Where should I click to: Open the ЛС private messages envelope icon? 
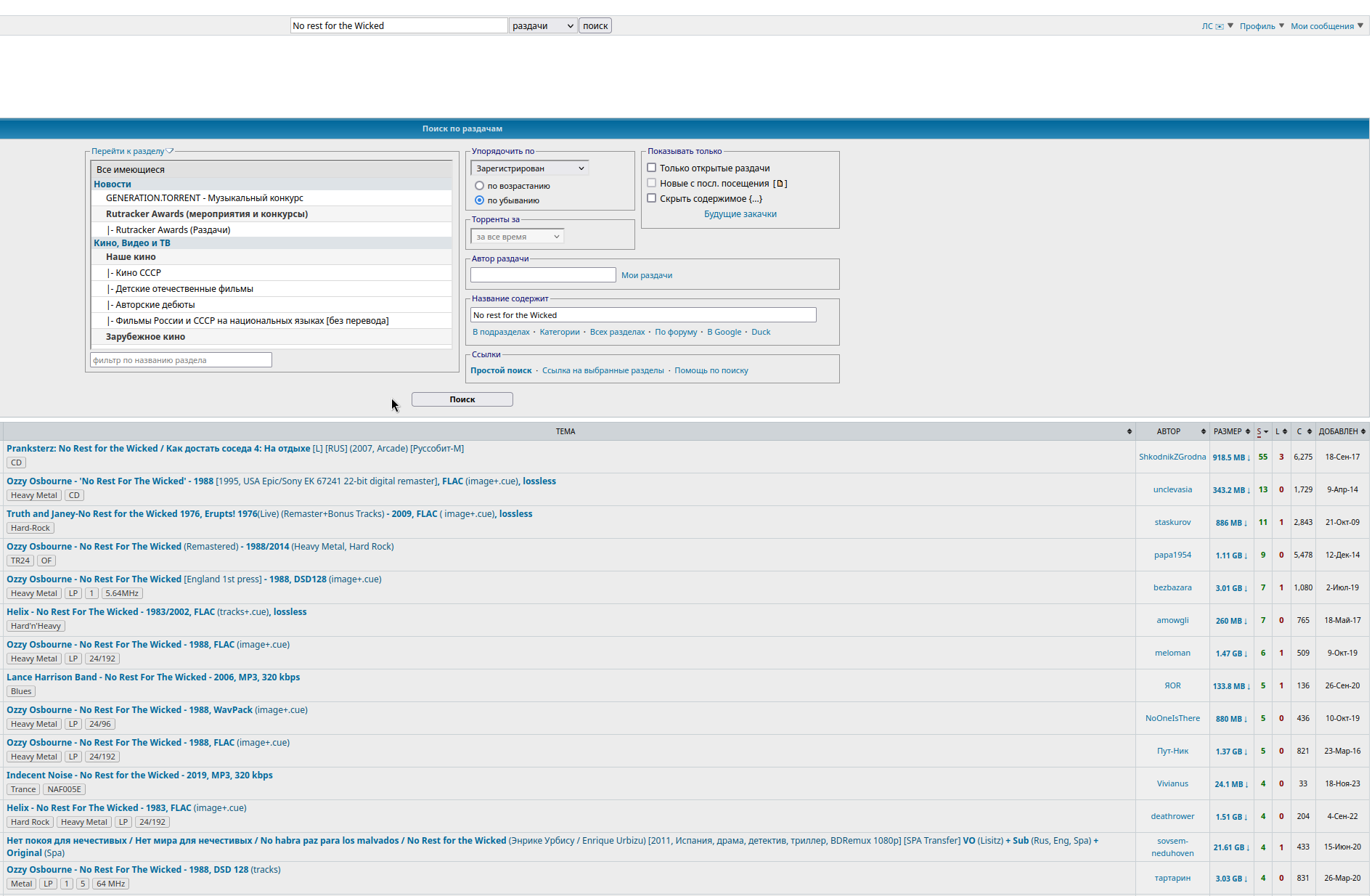pyautogui.click(x=1220, y=26)
